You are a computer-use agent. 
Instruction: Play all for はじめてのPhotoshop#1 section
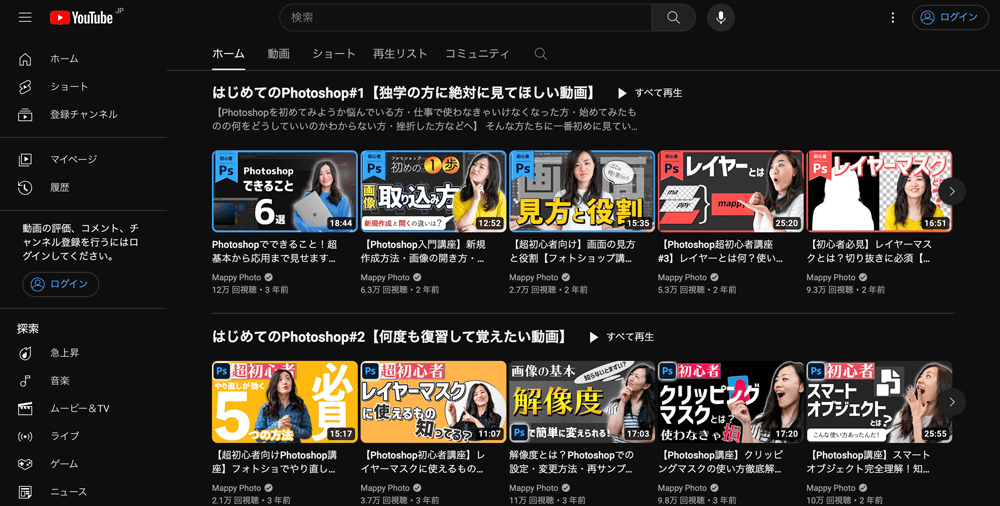[x=649, y=93]
